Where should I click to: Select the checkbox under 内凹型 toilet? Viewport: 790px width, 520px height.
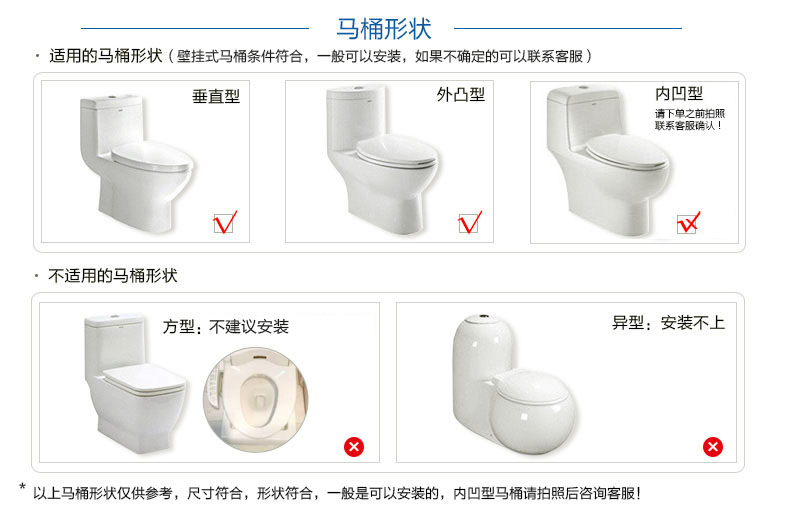(688, 223)
